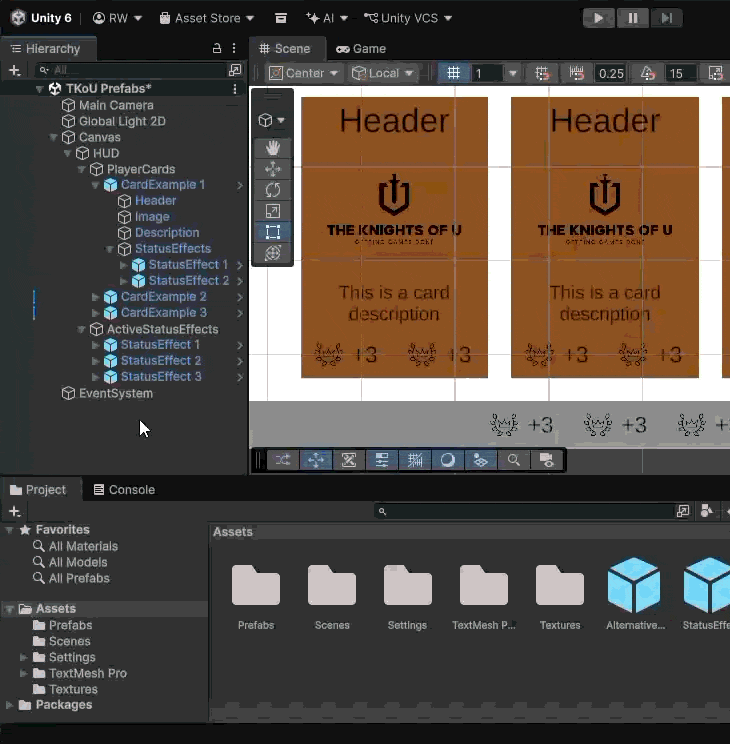
Task: Select the Hierarchy tab
Action: point(46,48)
